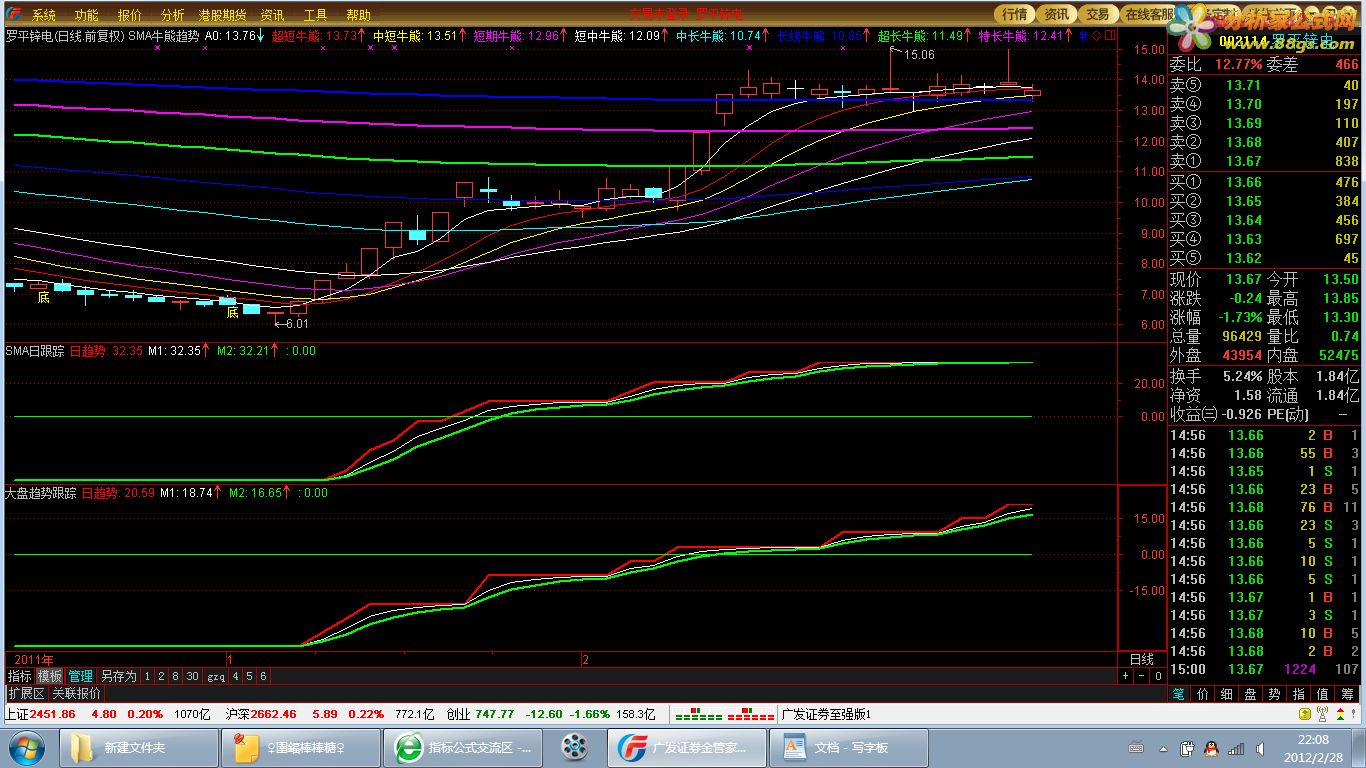Screen dimensions: 1366x768
Task: Open the 工具 menu
Action: click(x=315, y=15)
